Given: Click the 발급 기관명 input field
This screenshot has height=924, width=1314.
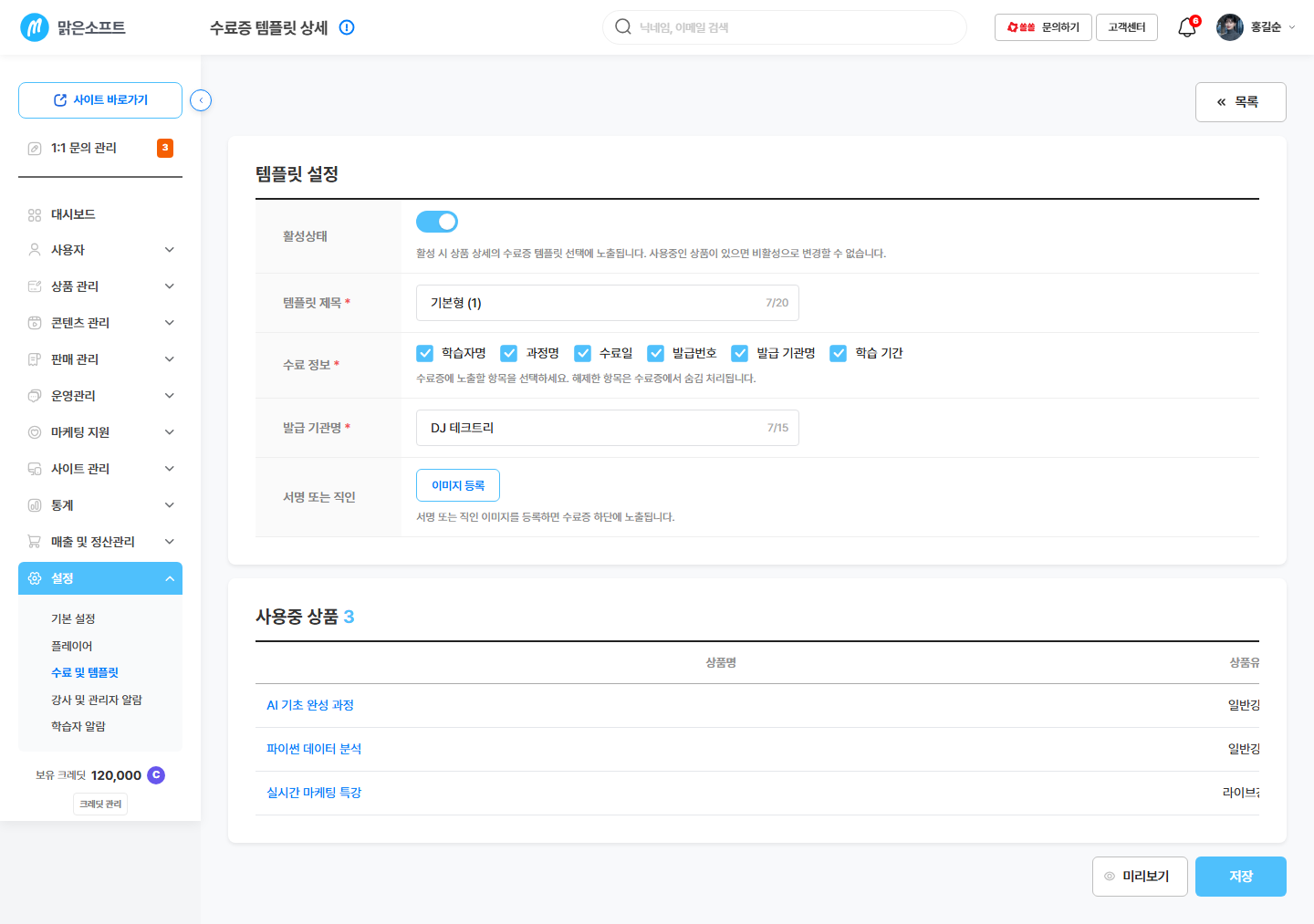Looking at the screenshot, I should click(608, 428).
